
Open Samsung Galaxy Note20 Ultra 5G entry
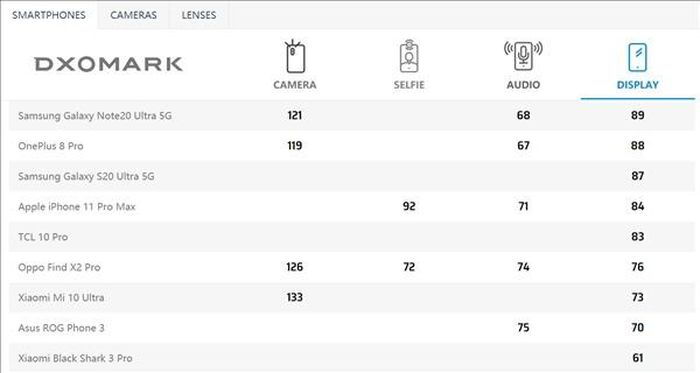click(95, 116)
